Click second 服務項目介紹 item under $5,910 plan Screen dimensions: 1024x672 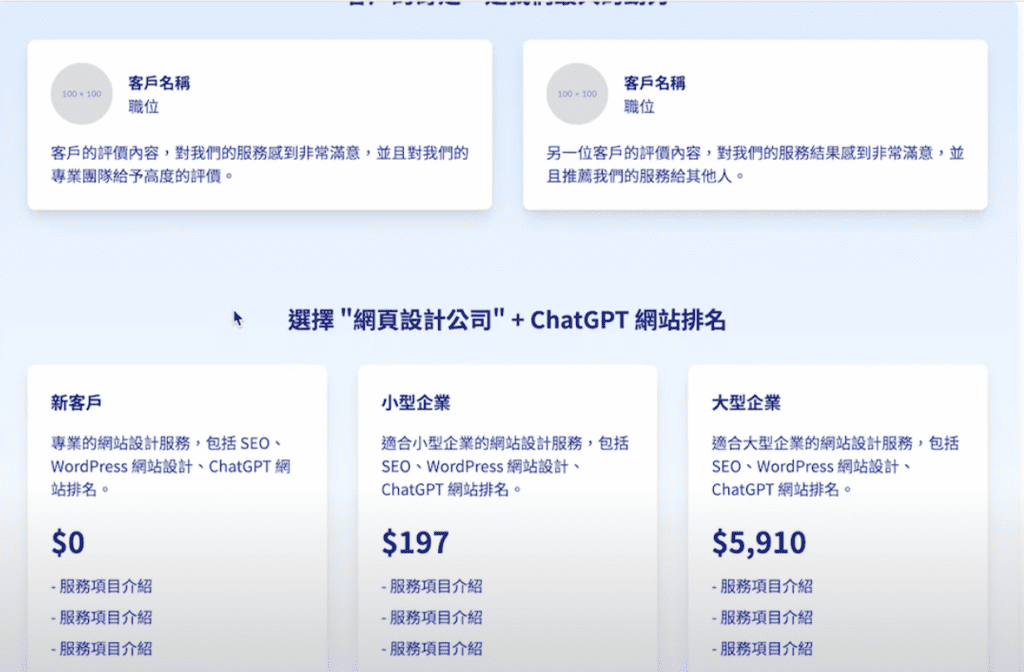click(x=763, y=618)
